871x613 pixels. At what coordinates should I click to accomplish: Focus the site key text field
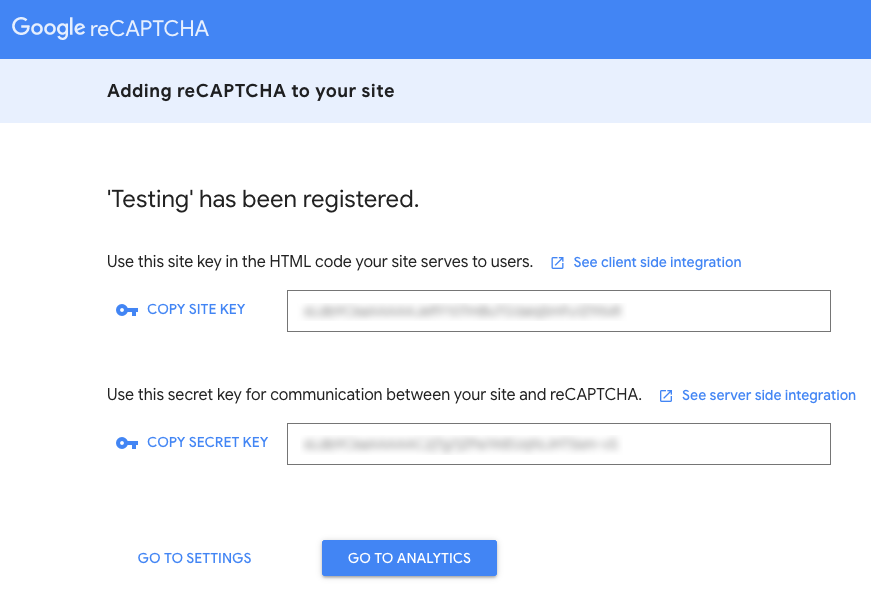pos(720,311)
